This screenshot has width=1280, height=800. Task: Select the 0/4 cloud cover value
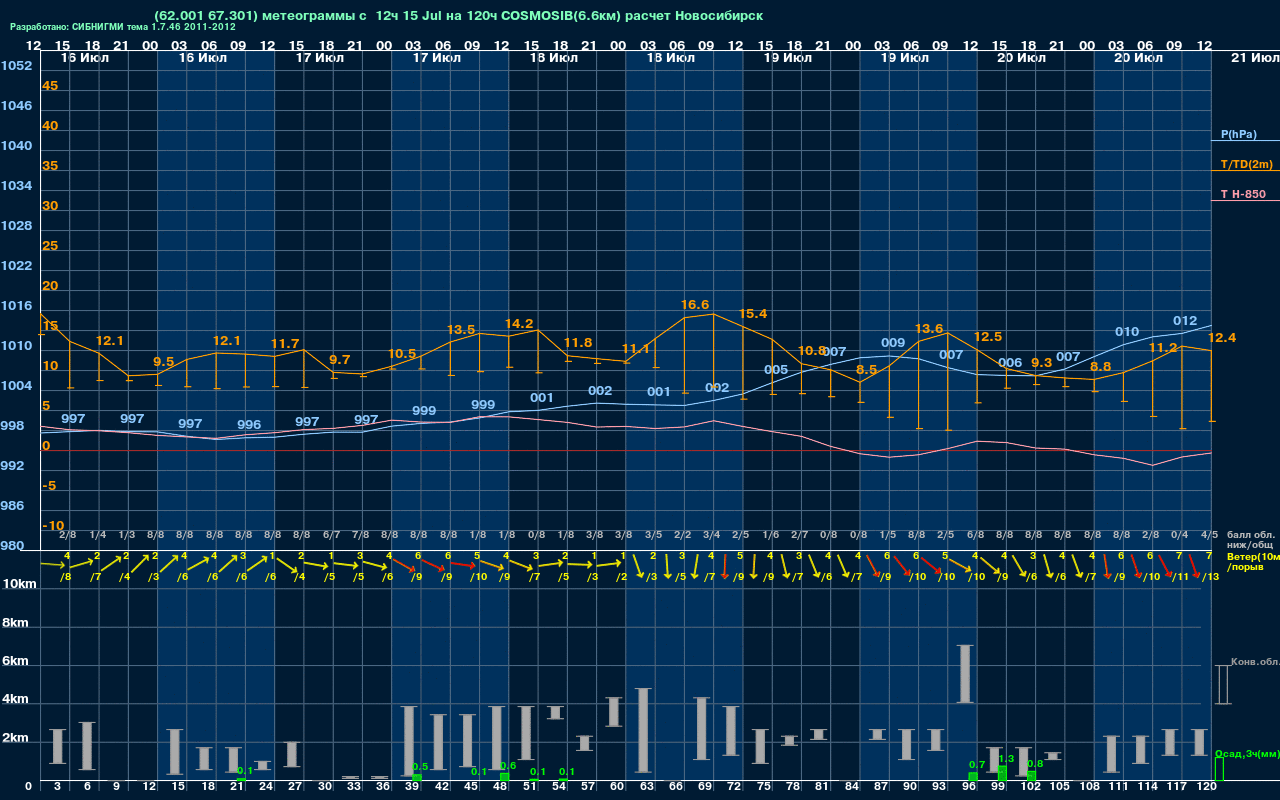tap(1180, 535)
